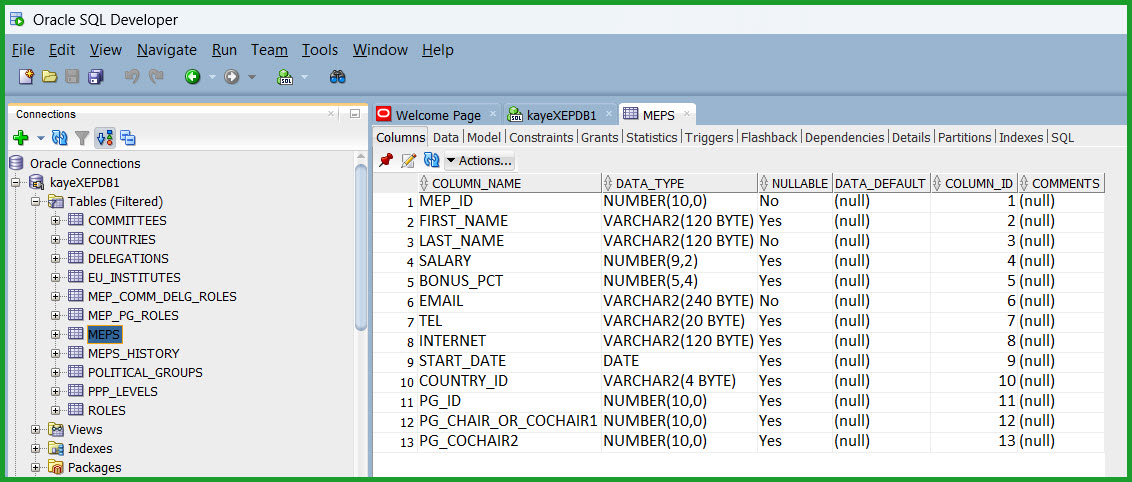1132x482 pixels.
Task: Select the POLITICAL_GROUPS table in tree
Action: (x=145, y=372)
